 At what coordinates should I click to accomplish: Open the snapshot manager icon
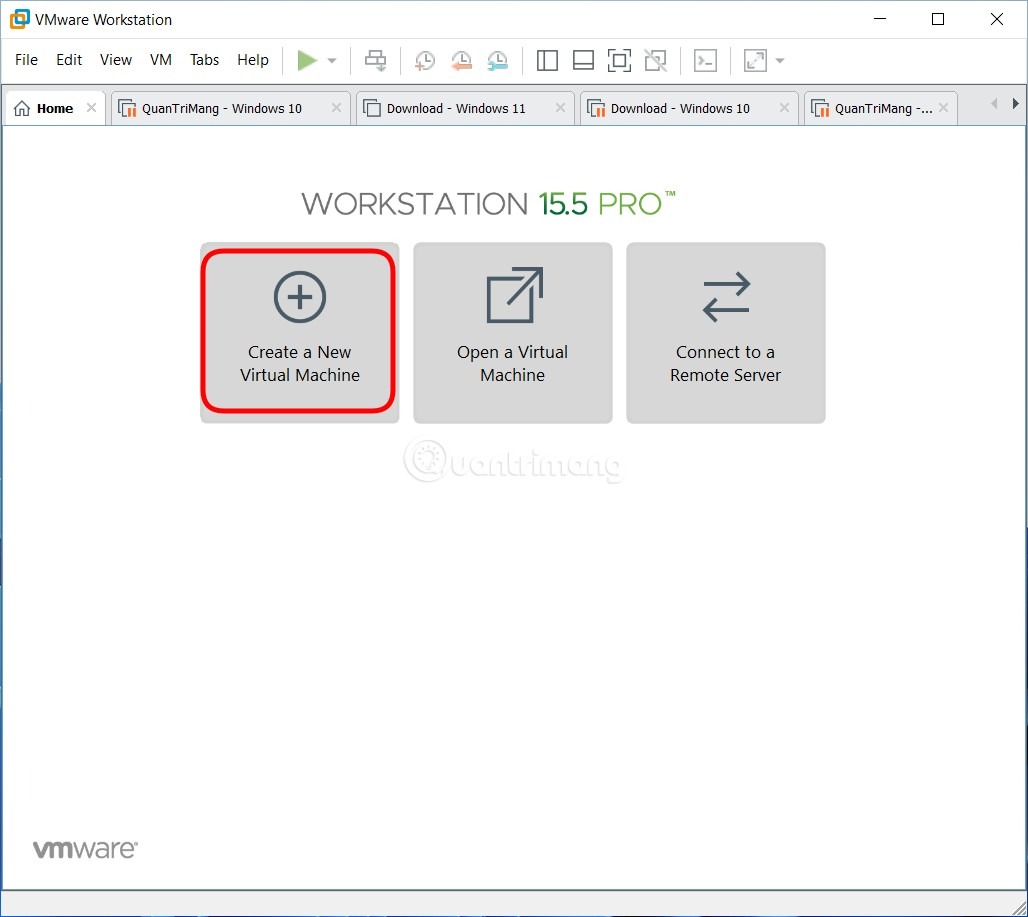498,61
